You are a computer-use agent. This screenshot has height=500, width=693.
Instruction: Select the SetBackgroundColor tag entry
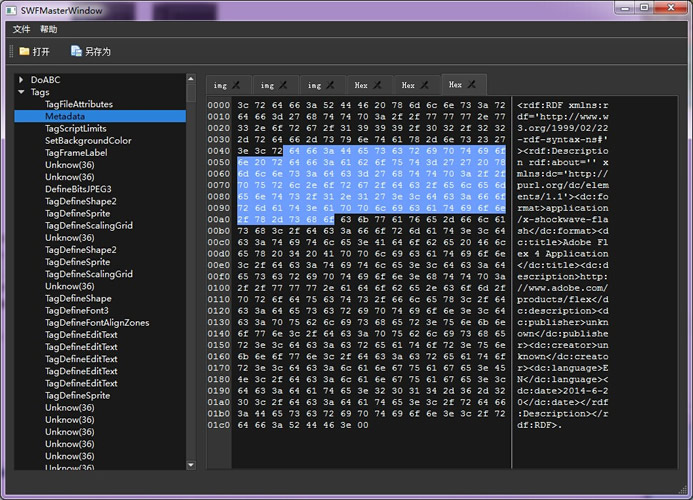click(88, 141)
